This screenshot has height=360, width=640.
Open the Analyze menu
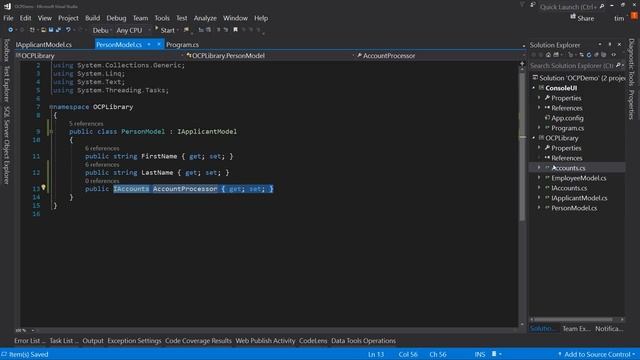pyautogui.click(x=205, y=18)
